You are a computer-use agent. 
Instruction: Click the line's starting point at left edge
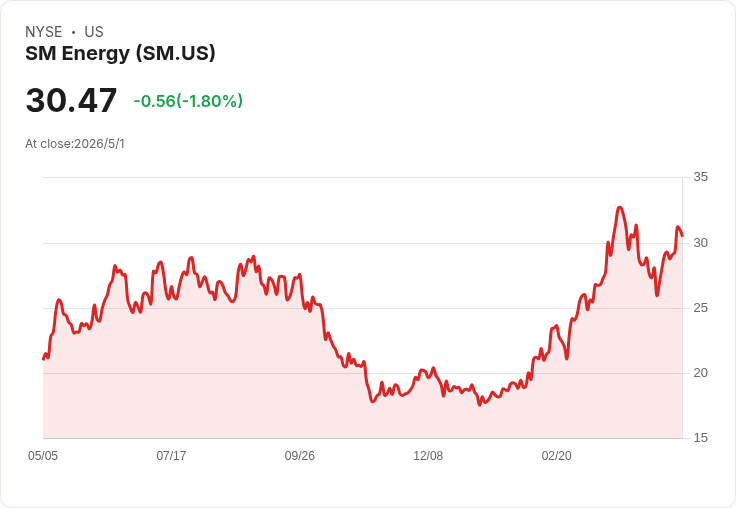(x=43, y=359)
